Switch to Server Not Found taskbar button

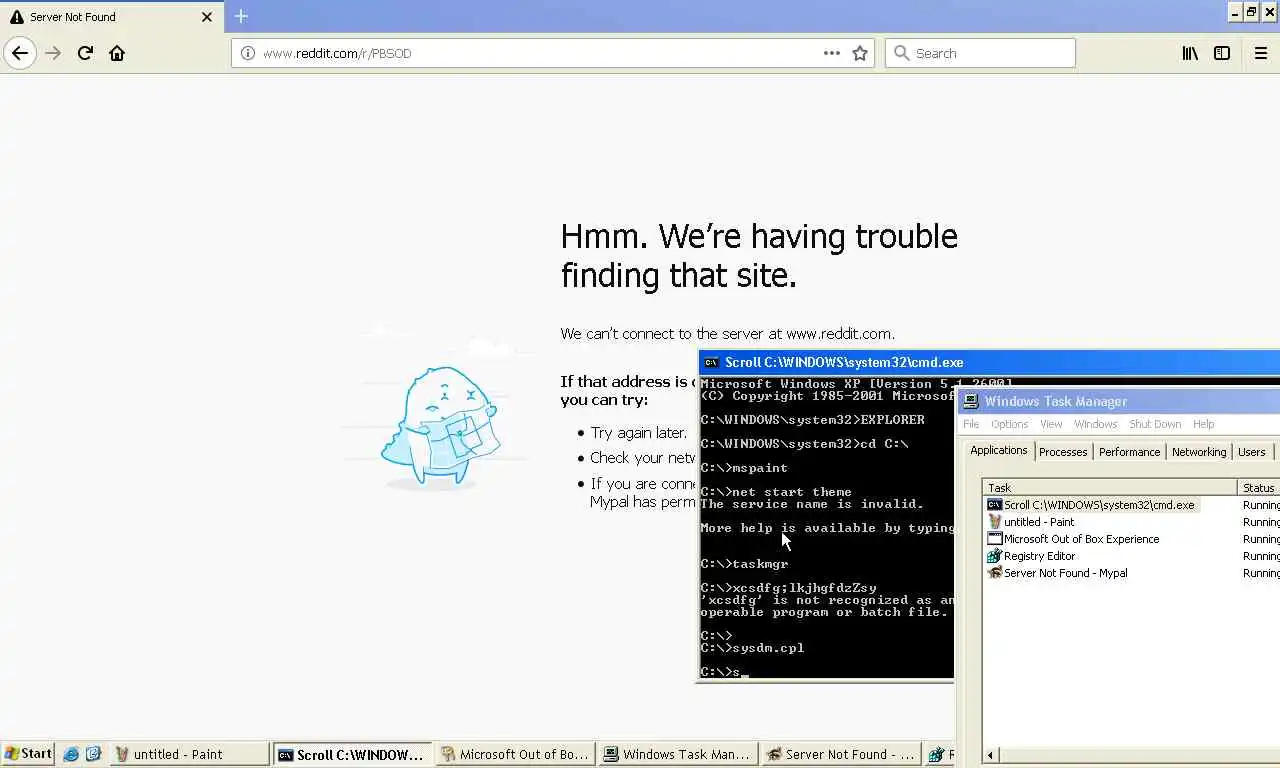pos(841,754)
